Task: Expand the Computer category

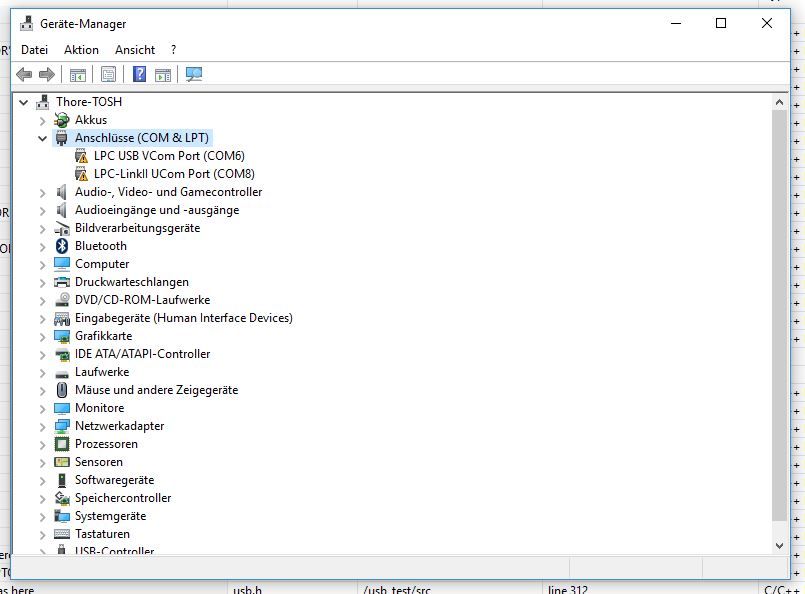Action: (x=43, y=265)
